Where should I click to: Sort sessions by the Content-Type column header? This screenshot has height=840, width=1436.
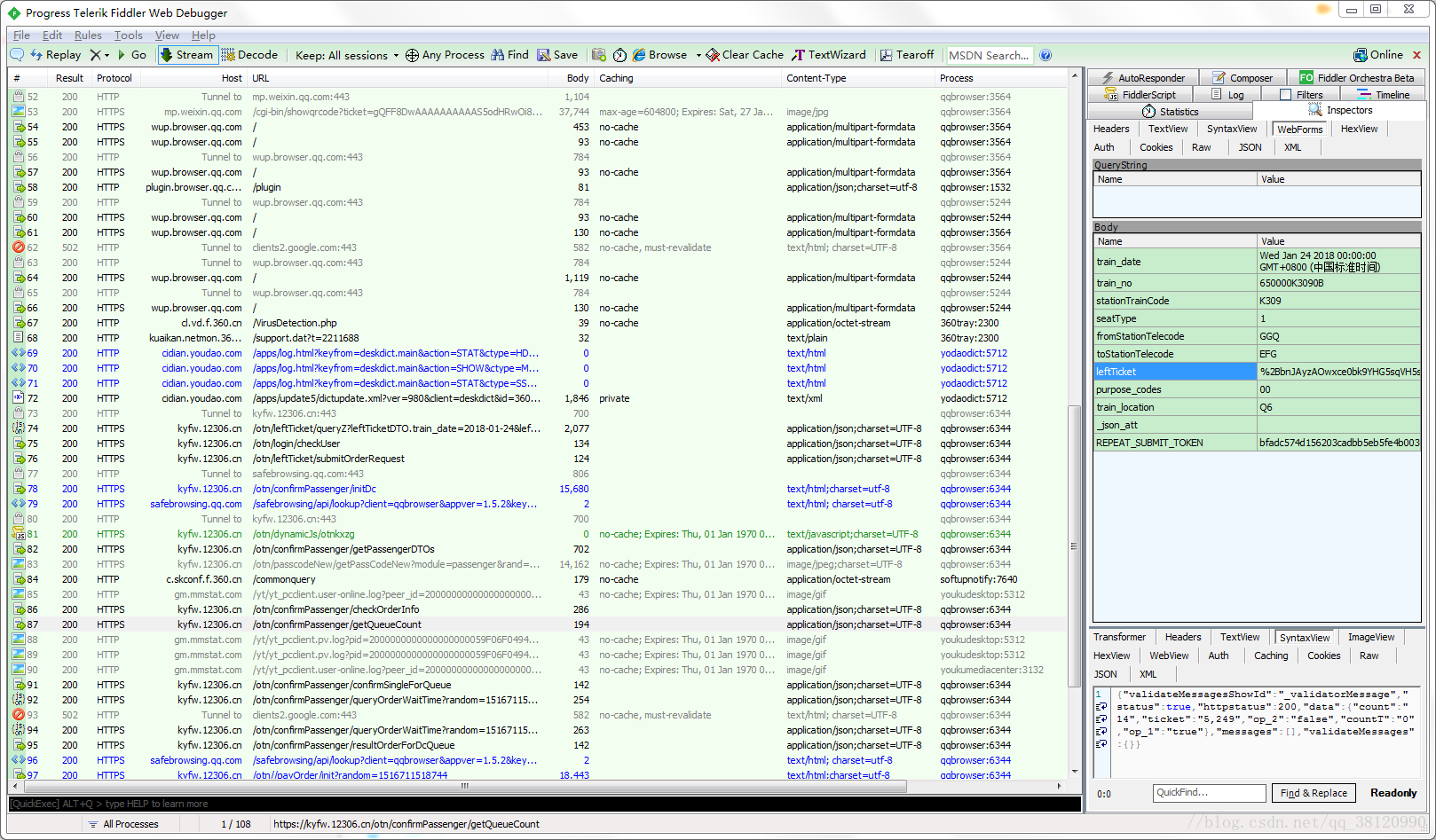(x=858, y=78)
